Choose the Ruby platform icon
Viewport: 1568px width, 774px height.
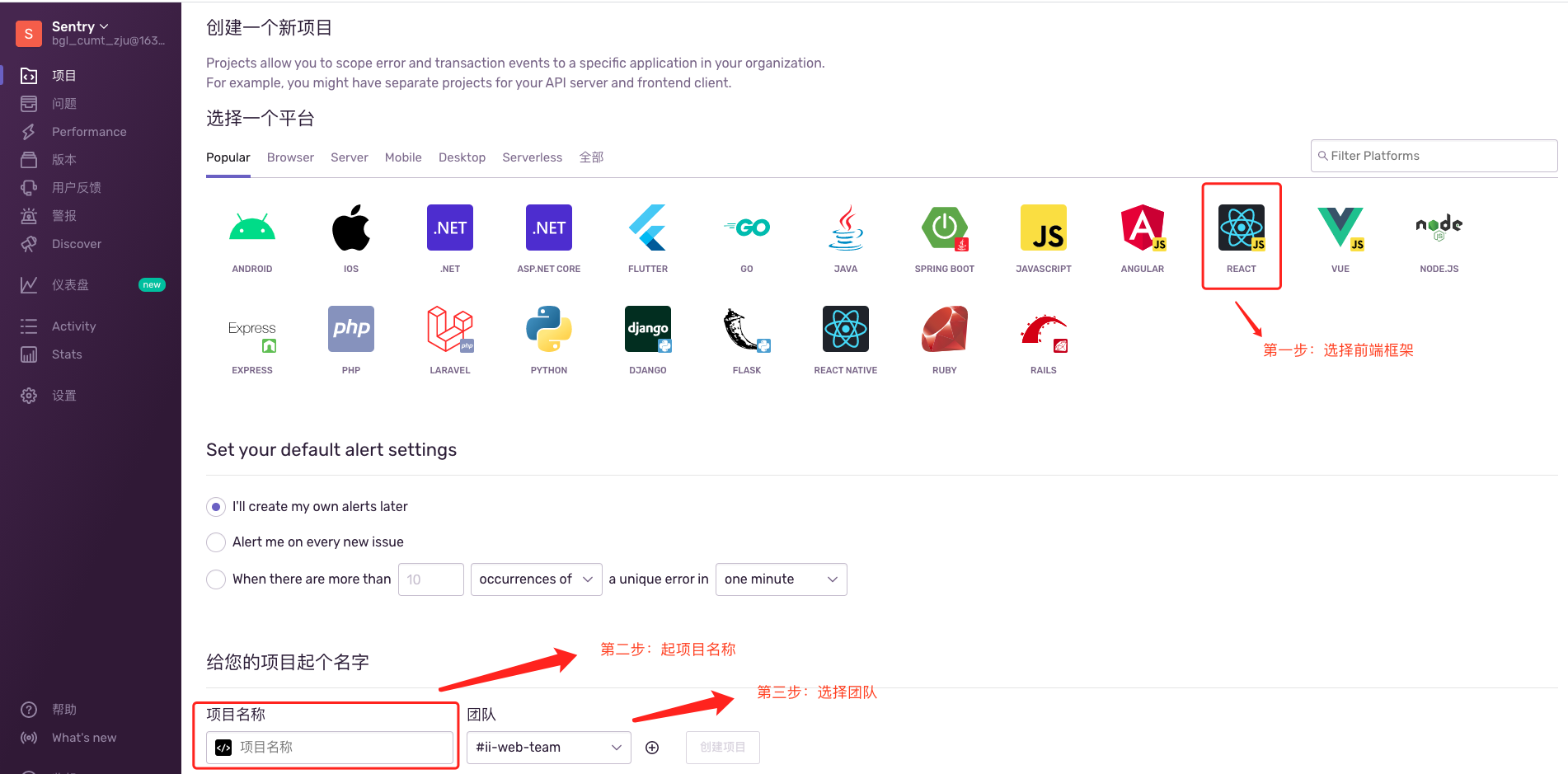pyautogui.click(x=945, y=329)
